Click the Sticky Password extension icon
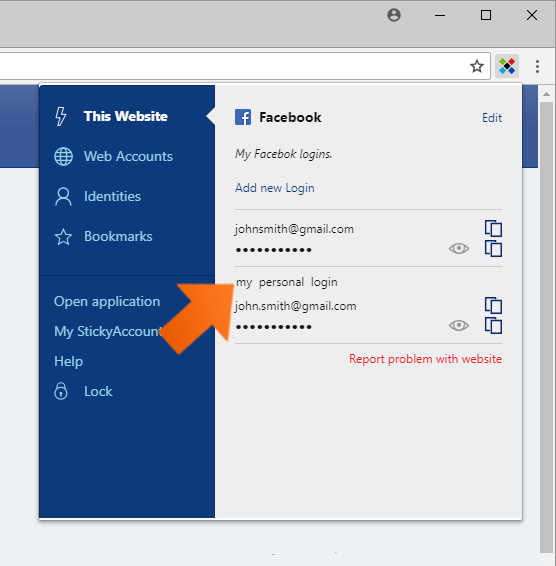 tap(507, 66)
